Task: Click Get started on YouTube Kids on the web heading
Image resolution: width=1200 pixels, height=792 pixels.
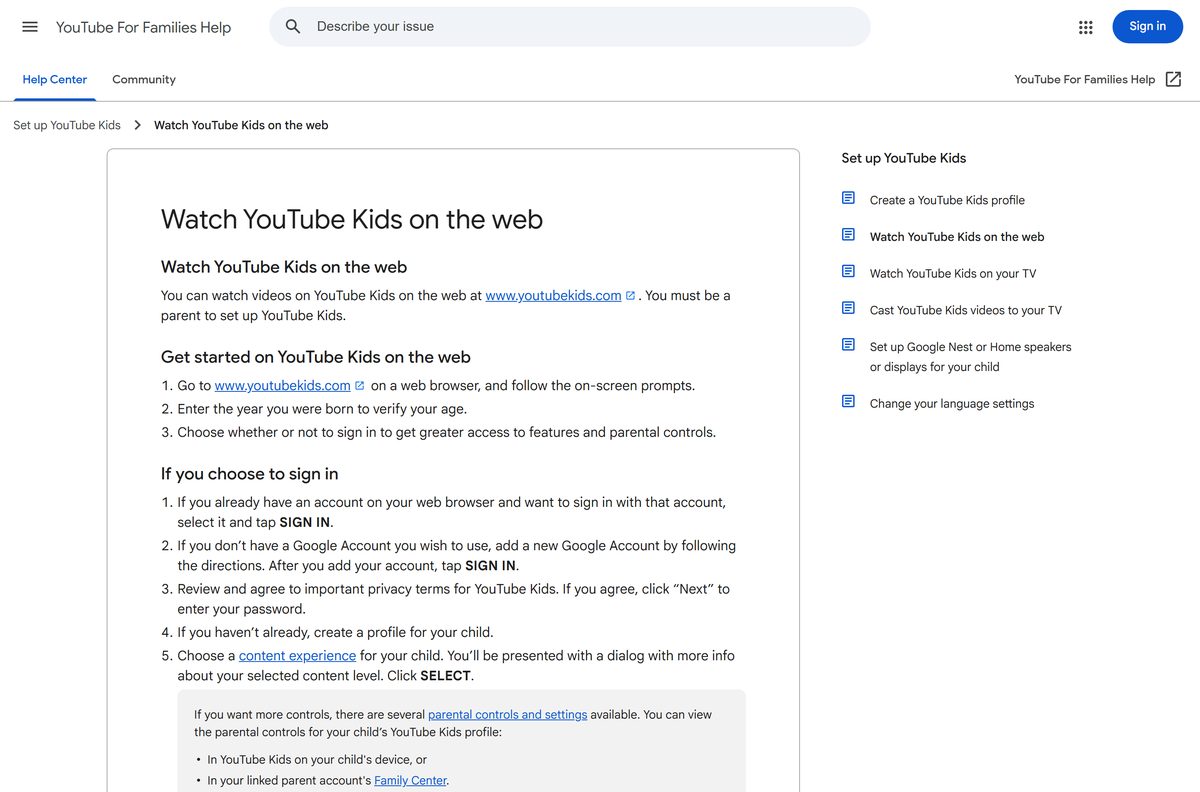Action: pos(316,357)
